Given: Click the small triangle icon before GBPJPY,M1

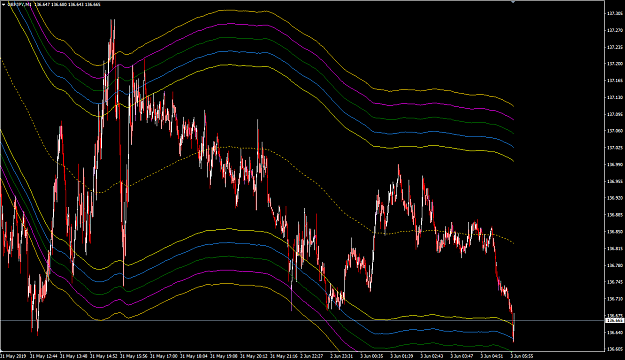Looking at the screenshot, I should click(x=4, y=4).
